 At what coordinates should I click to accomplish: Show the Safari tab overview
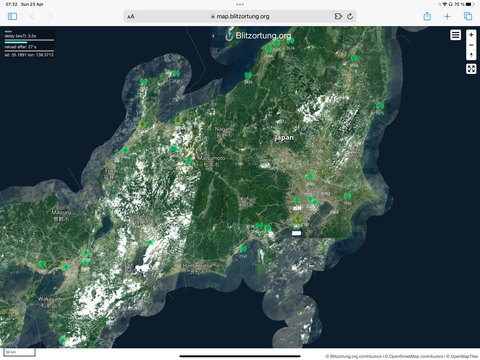[468, 16]
